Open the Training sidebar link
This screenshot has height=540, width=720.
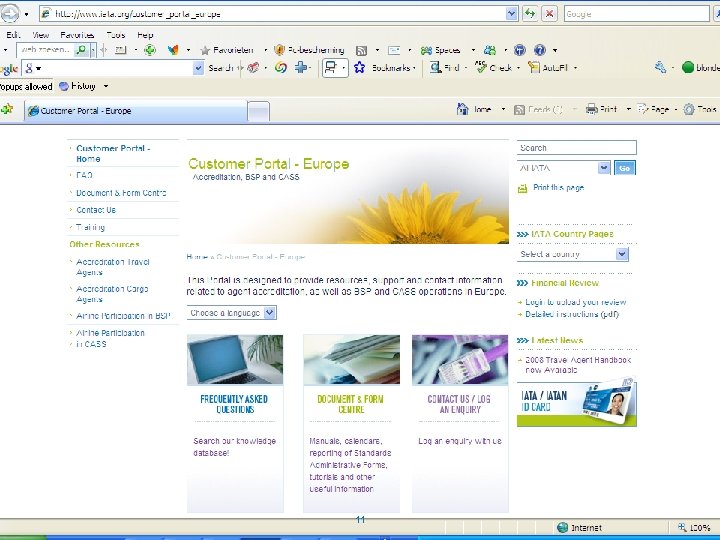click(90, 227)
